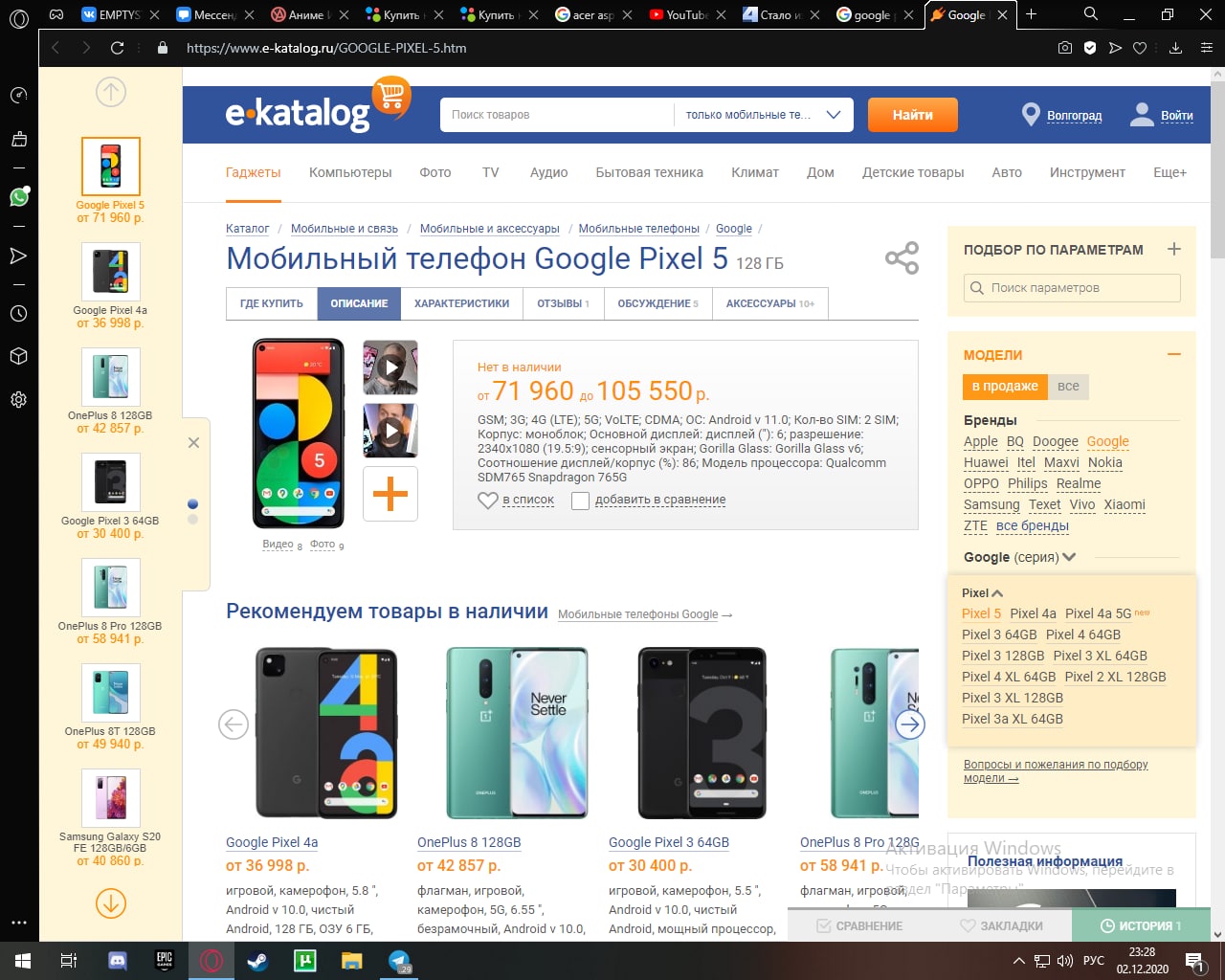The height and width of the screenshot is (980, 1225).
Task: Show next recommended products arrow
Action: click(x=910, y=724)
